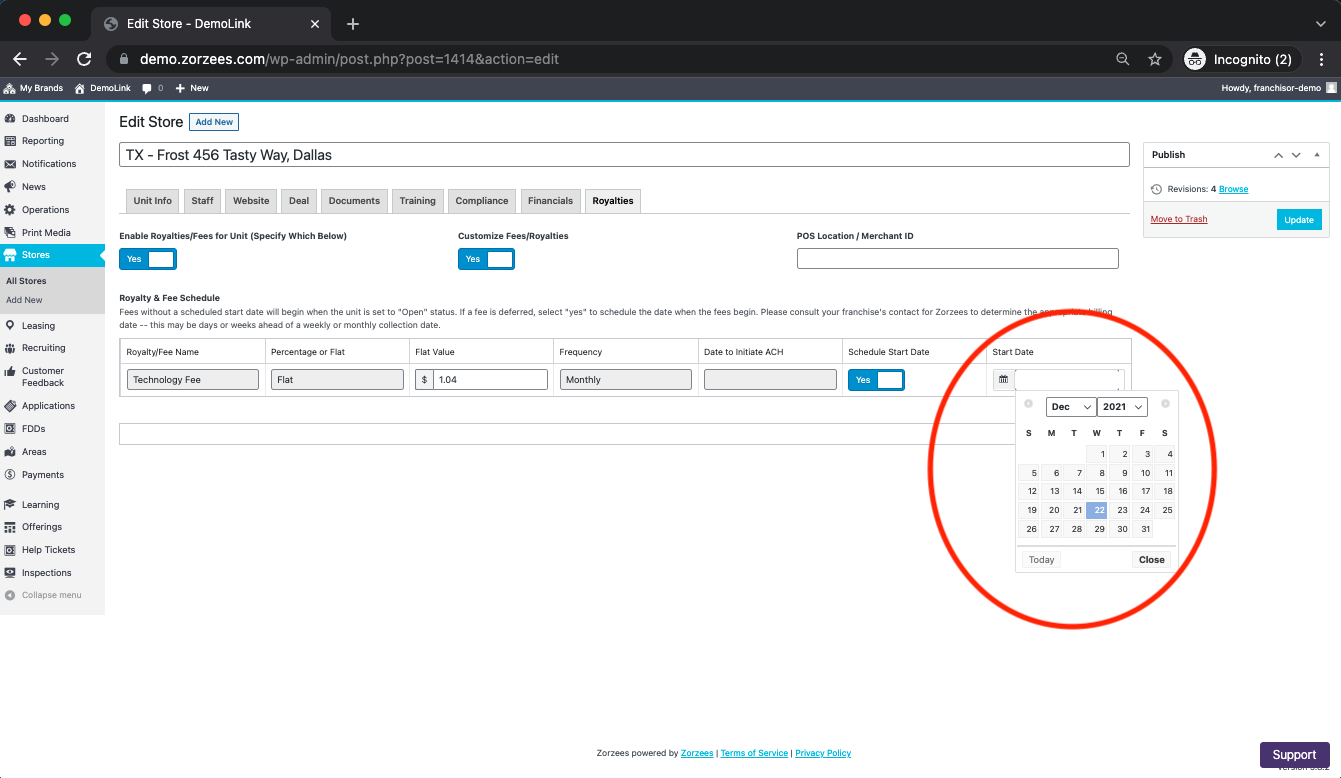
Task: Toggle Schedule Start Date to No
Action: click(x=876, y=379)
